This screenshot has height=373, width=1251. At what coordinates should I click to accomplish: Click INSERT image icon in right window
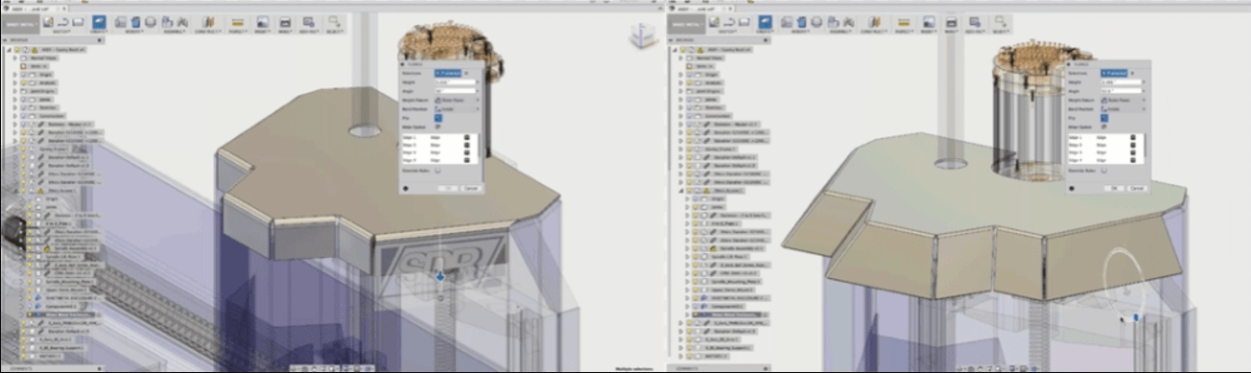[x=929, y=22]
